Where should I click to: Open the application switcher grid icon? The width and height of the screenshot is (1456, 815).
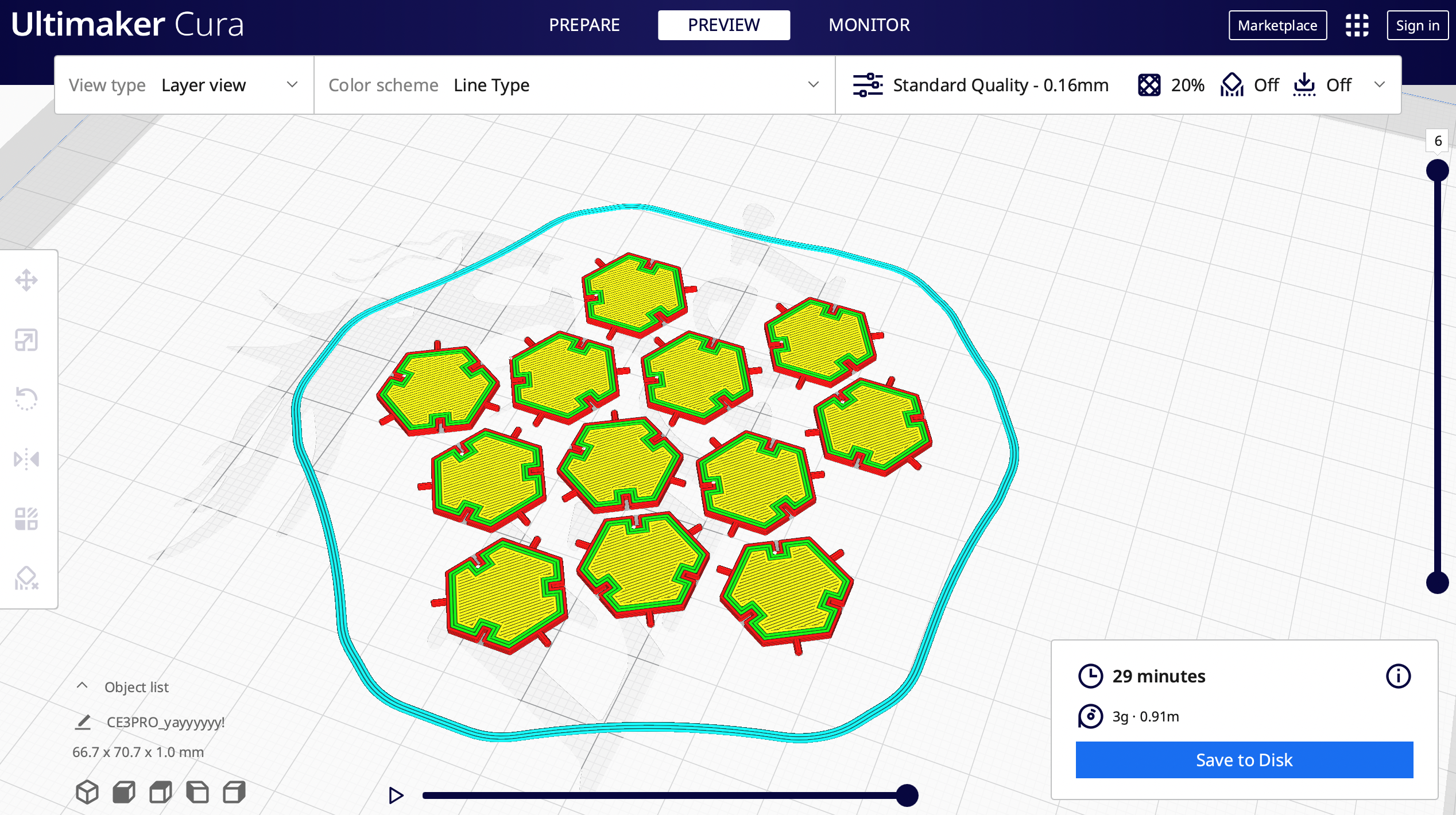pyautogui.click(x=1357, y=25)
